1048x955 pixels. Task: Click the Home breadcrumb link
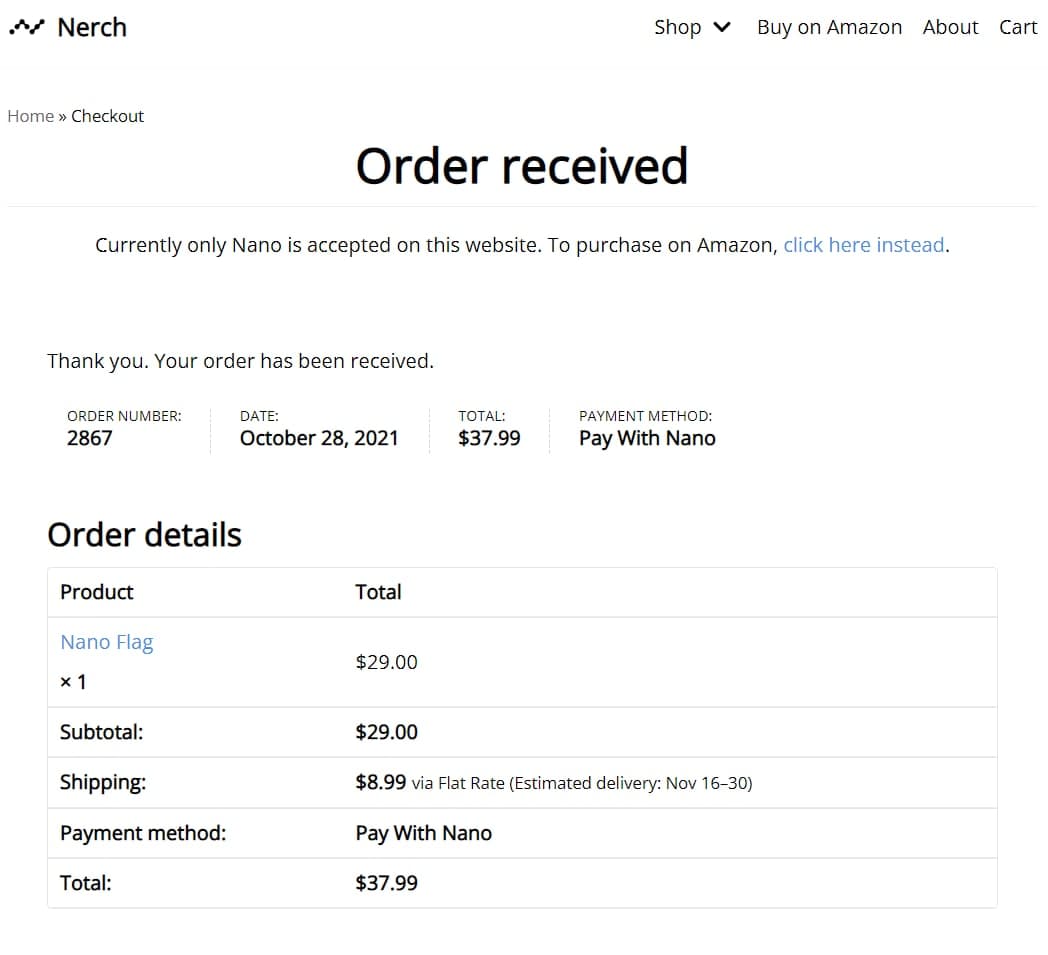[30, 116]
